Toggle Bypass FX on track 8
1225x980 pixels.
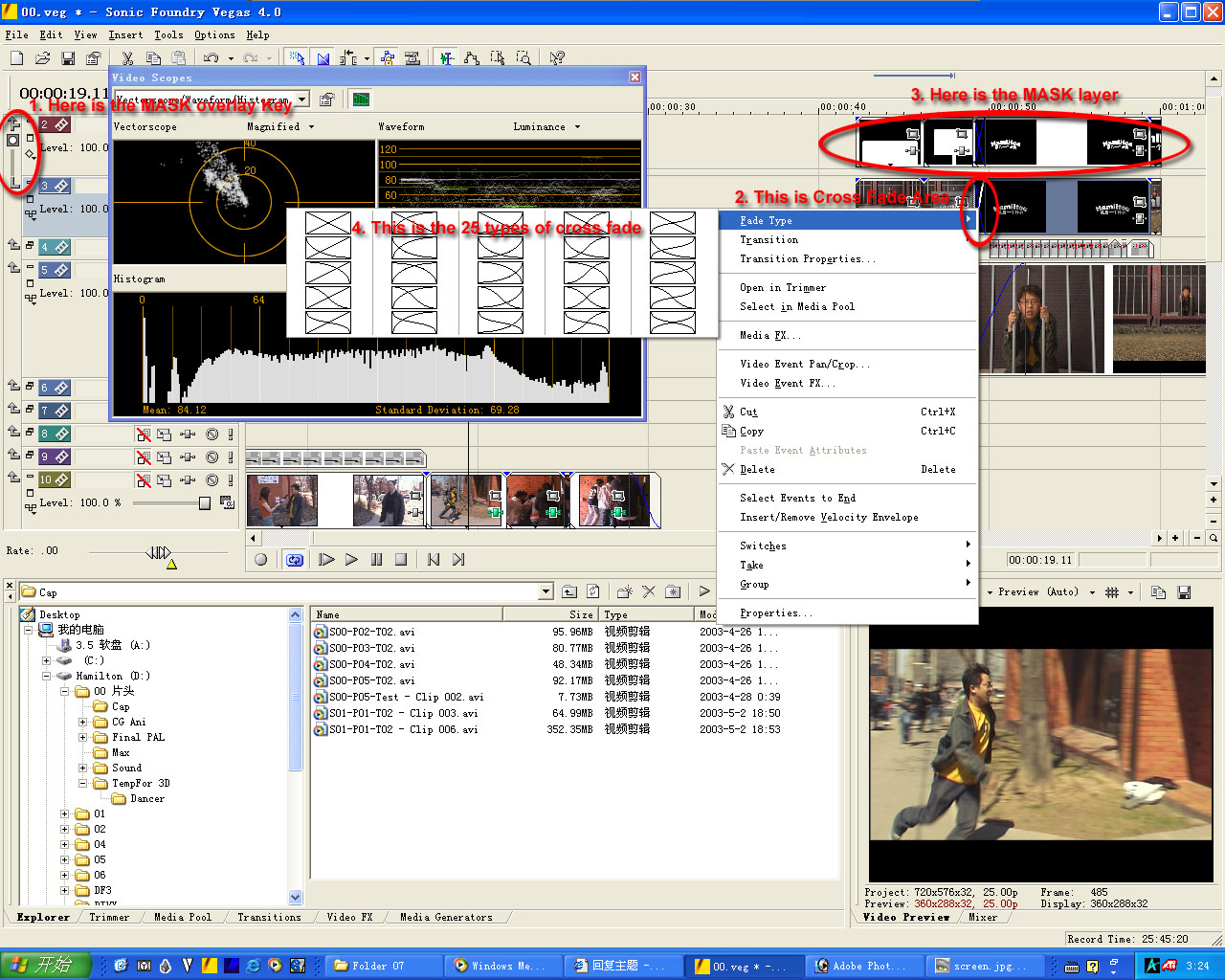[x=143, y=434]
